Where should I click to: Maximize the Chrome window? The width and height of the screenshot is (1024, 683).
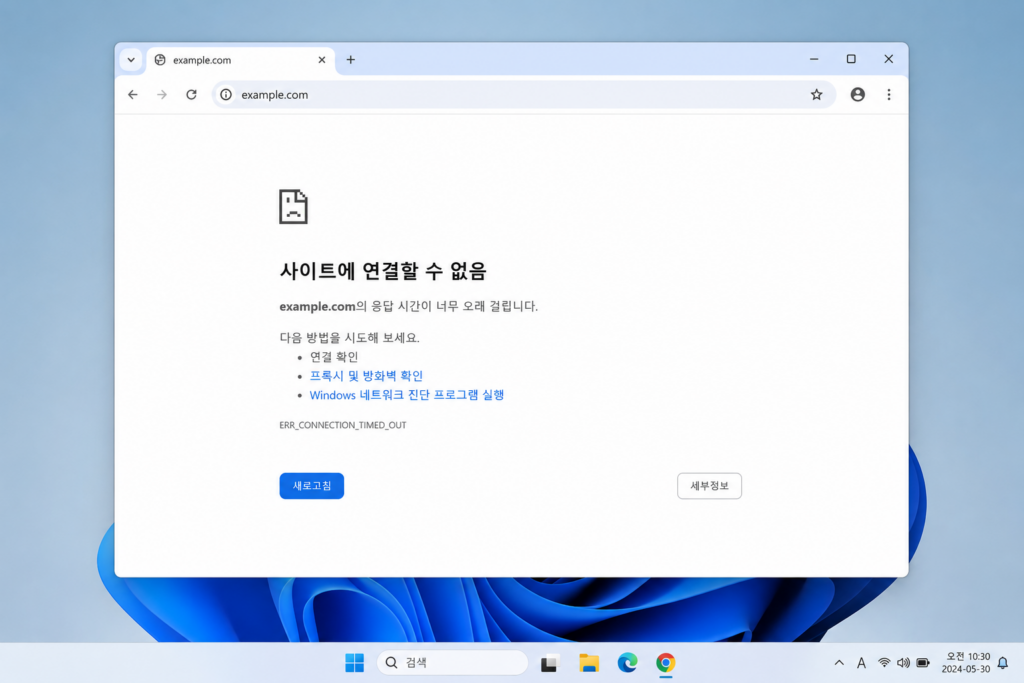click(x=851, y=59)
